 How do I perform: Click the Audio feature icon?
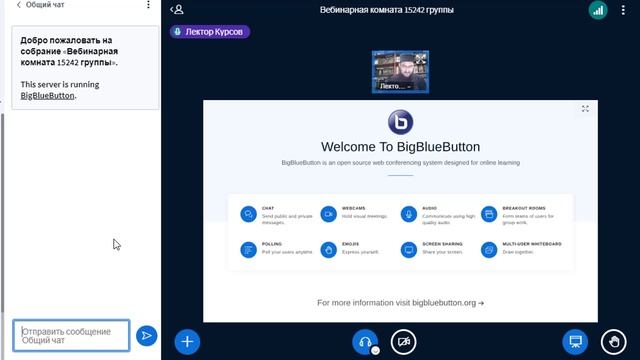(409, 214)
